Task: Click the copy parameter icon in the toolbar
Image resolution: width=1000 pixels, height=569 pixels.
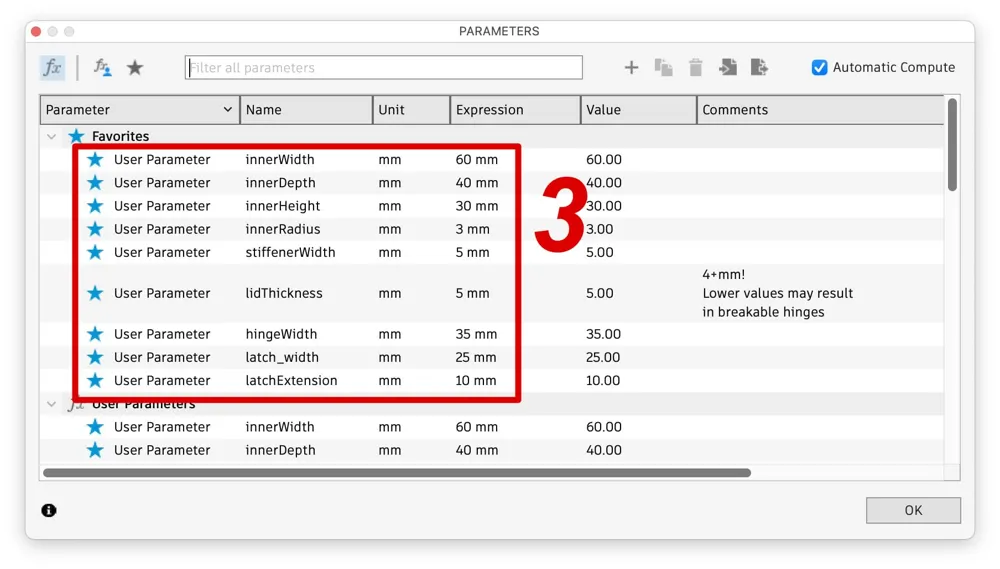Action: 663,68
